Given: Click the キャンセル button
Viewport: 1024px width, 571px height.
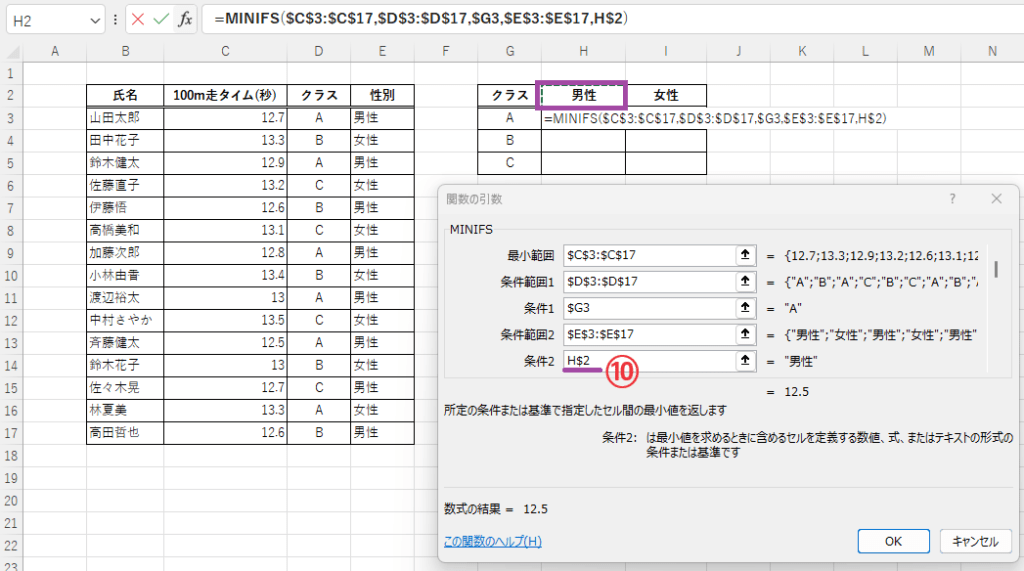Looking at the screenshot, I should (x=975, y=541).
